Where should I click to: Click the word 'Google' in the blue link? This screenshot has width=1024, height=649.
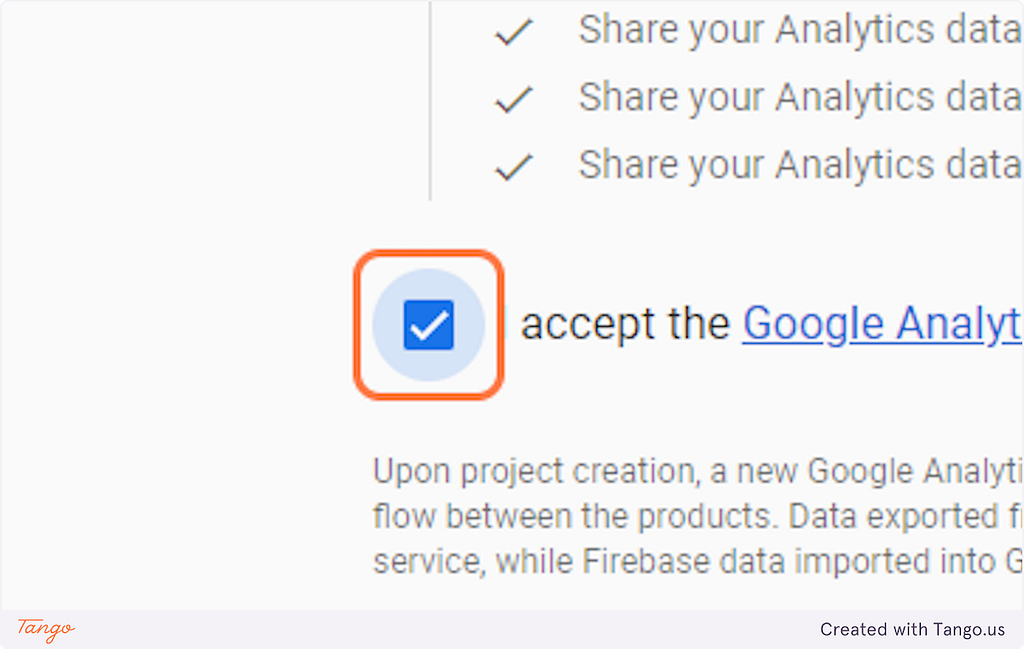pos(812,324)
